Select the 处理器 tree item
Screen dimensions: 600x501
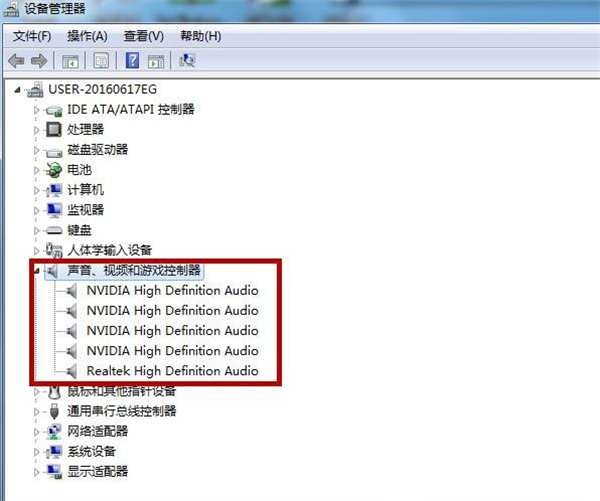click(85, 129)
